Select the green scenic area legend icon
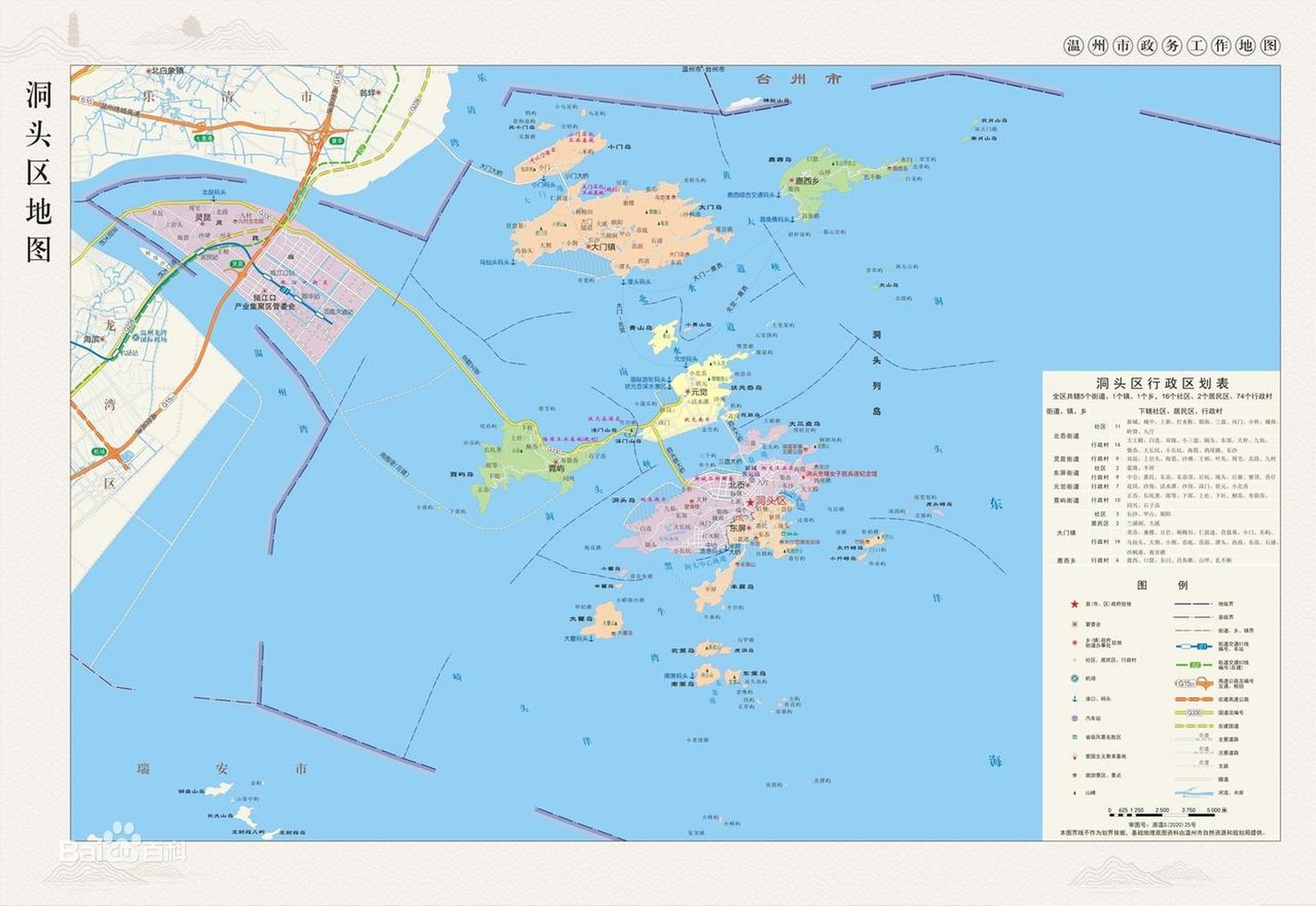Image resolution: width=1316 pixels, height=906 pixels. 1075,737
